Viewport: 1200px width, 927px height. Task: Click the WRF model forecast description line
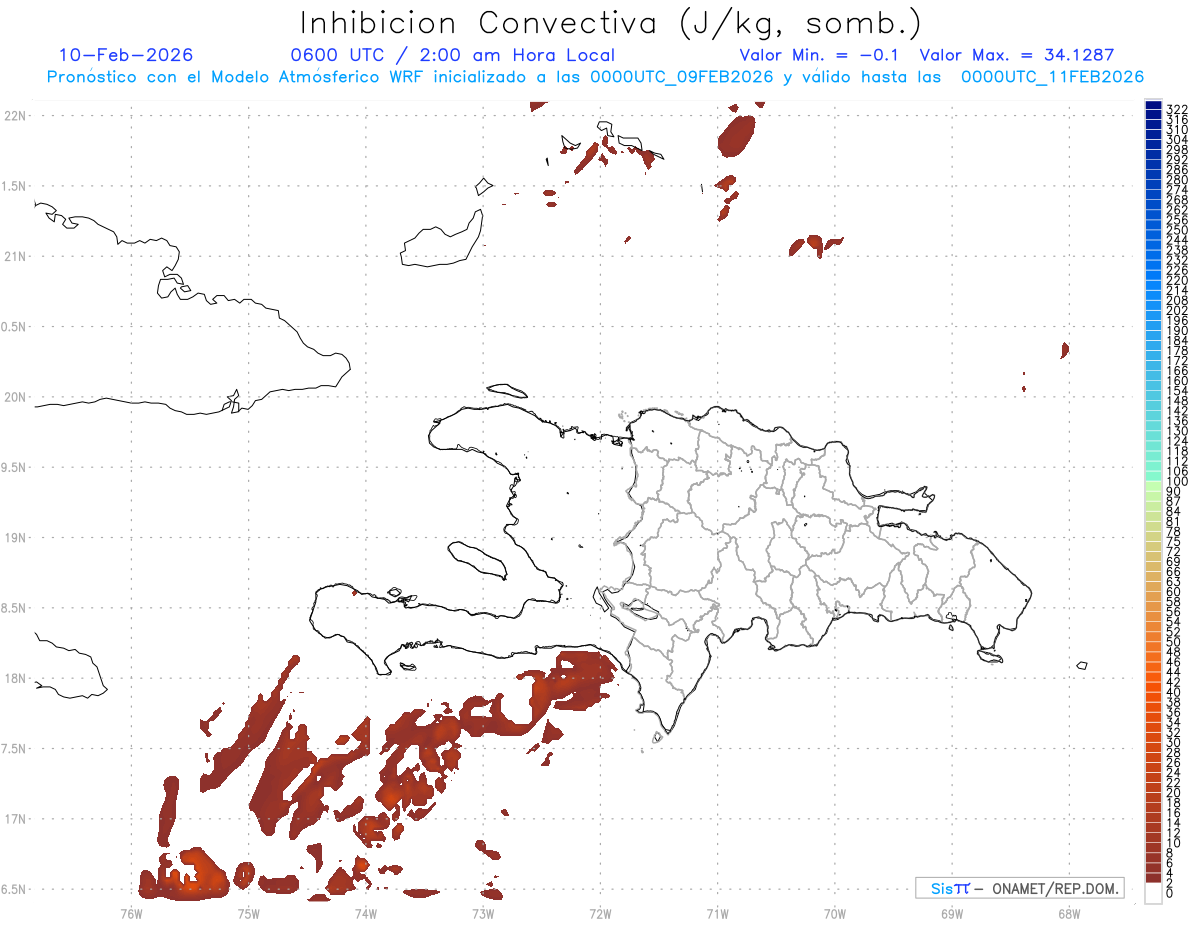[x=595, y=77]
